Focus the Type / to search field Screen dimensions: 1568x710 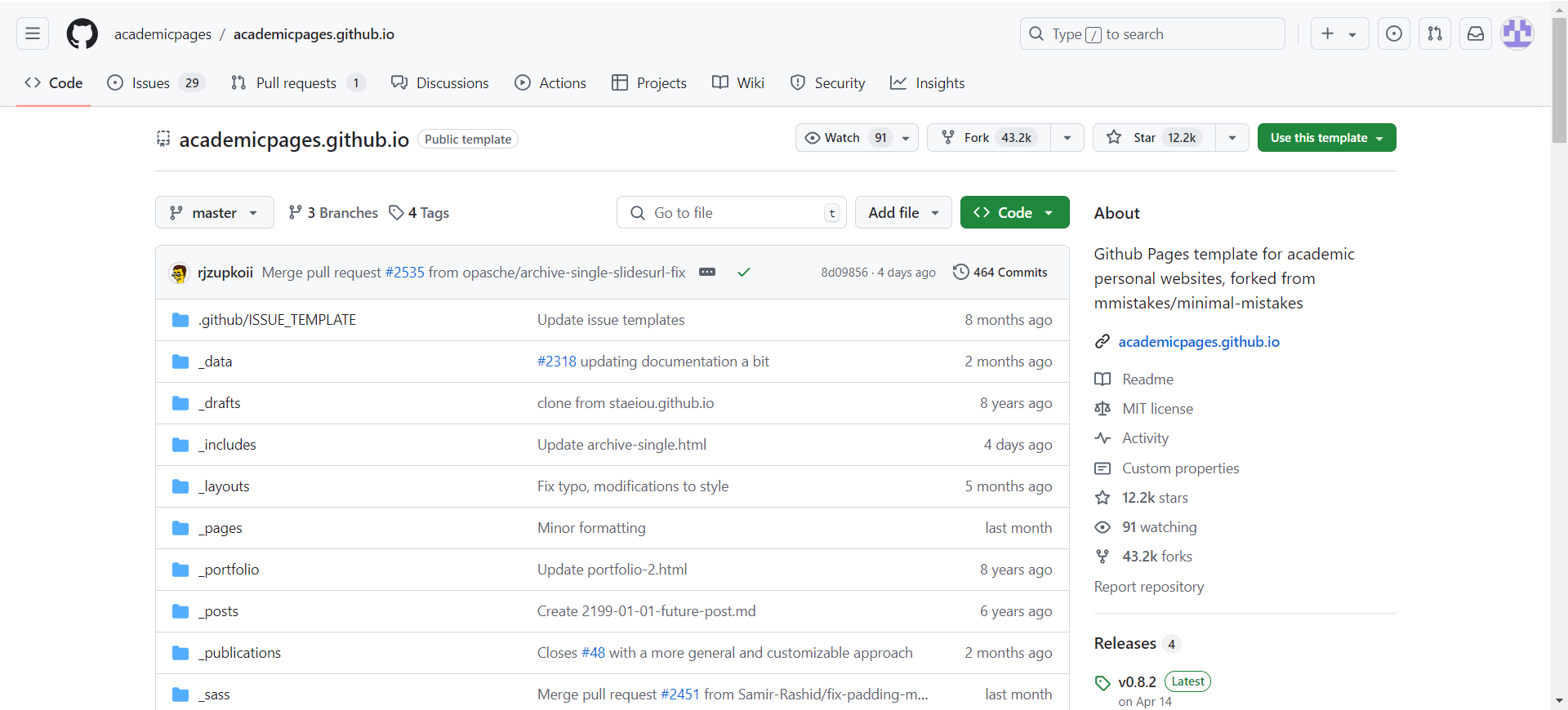click(1152, 33)
